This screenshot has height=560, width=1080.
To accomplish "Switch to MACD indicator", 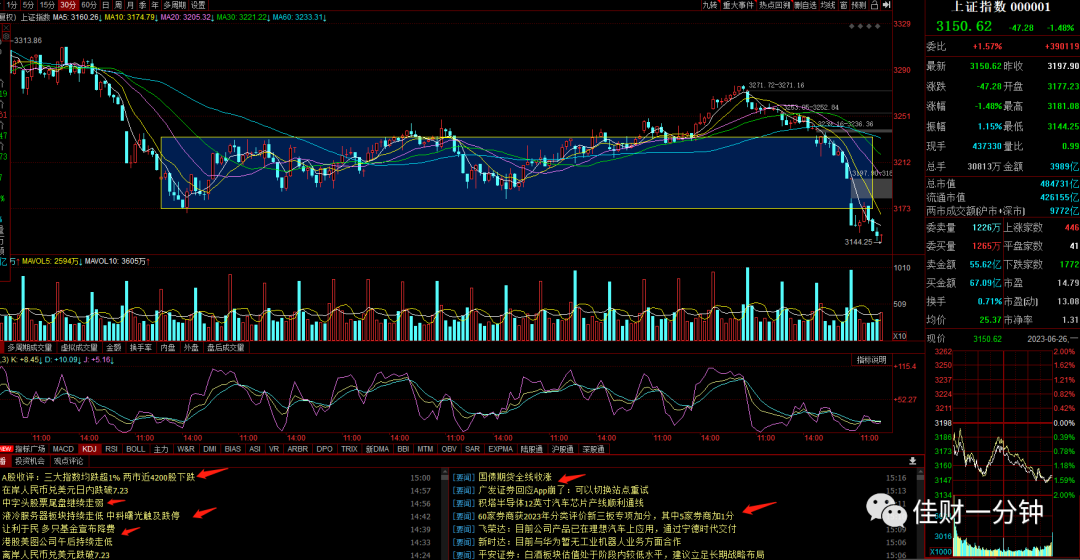I will 63,449.
